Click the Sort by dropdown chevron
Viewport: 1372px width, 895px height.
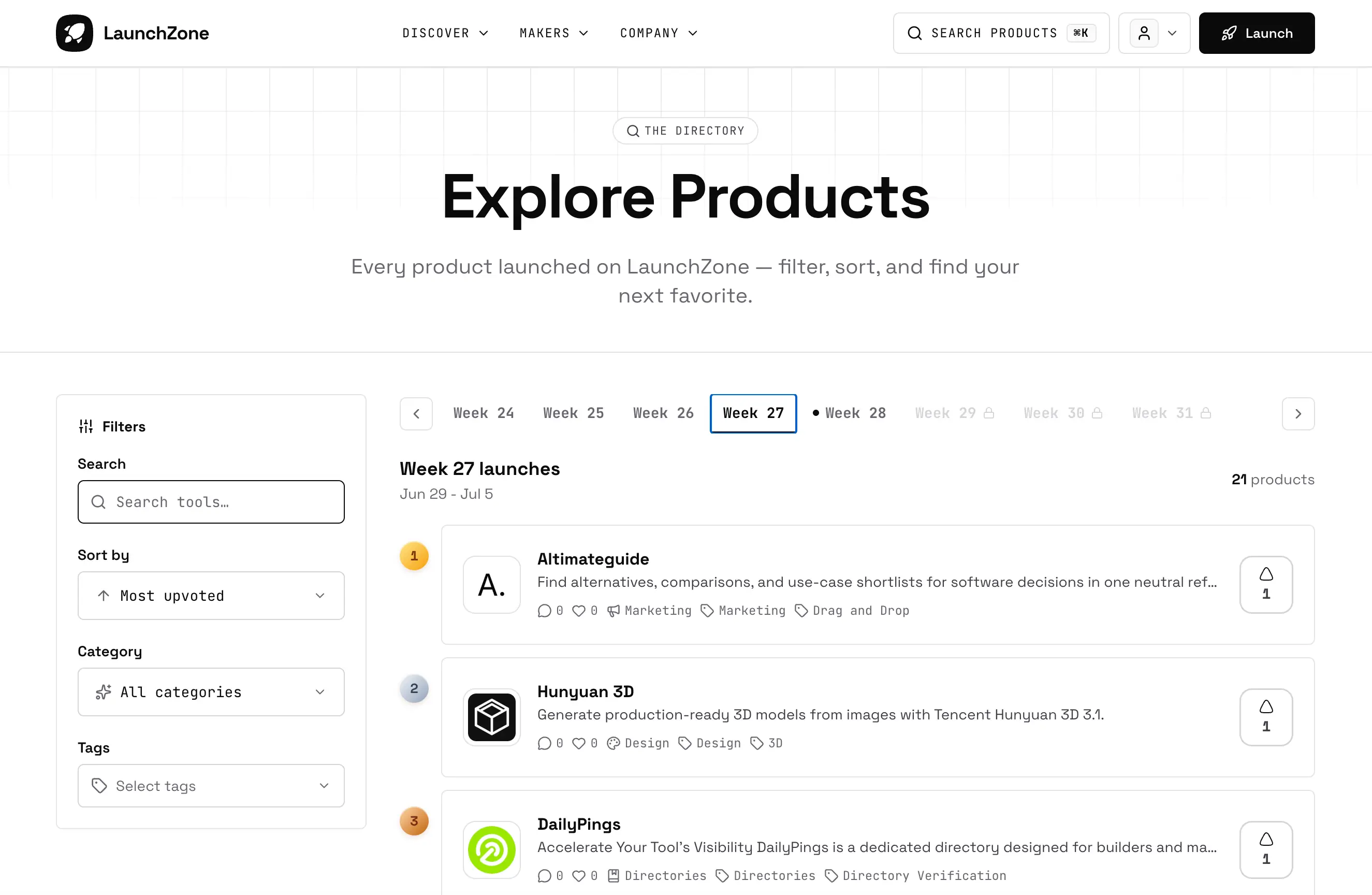[x=320, y=596]
